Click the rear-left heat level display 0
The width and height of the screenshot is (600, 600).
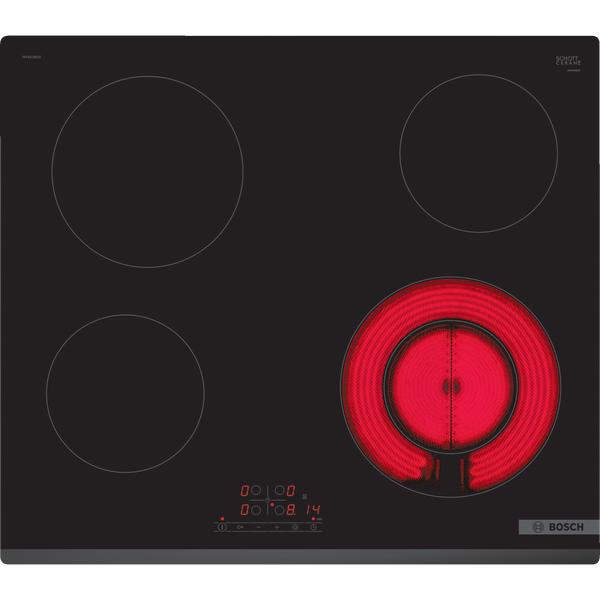click(x=244, y=491)
